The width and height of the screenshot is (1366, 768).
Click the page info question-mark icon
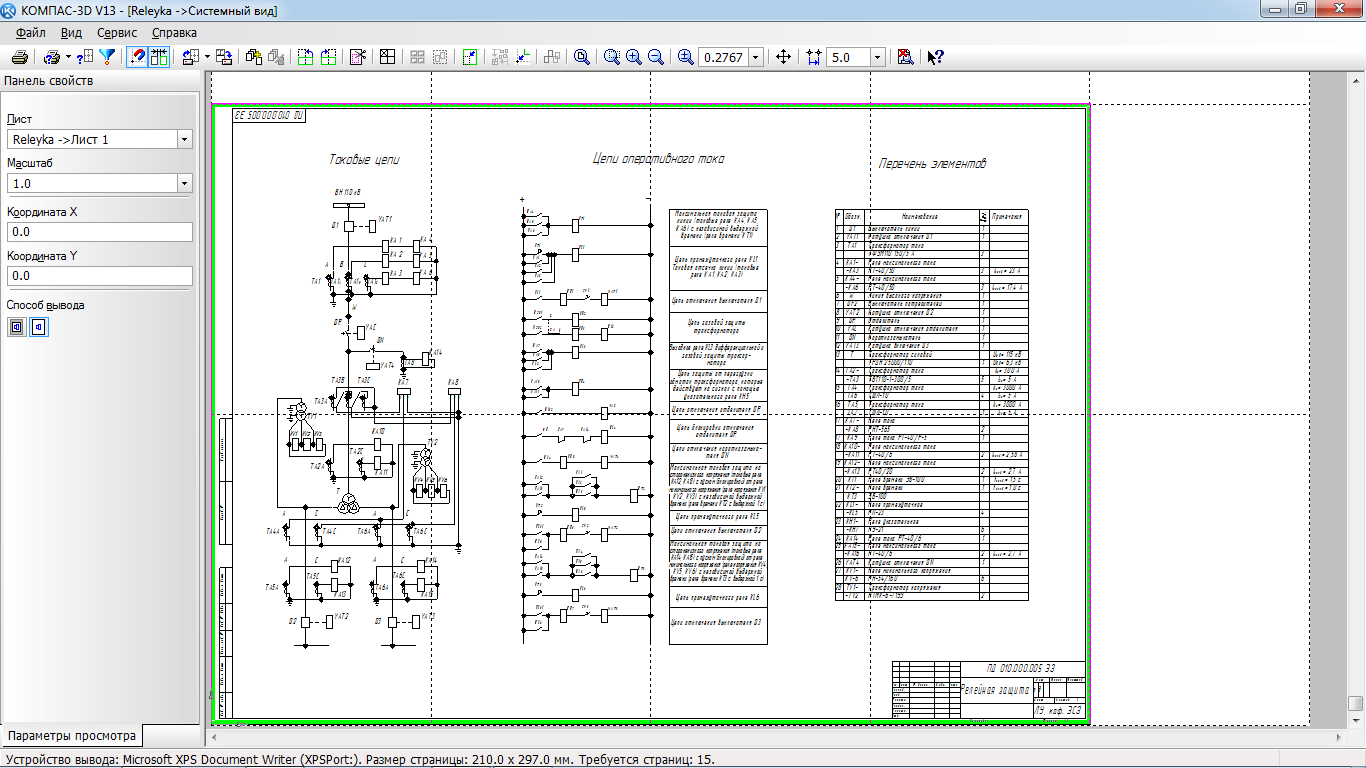pos(86,57)
